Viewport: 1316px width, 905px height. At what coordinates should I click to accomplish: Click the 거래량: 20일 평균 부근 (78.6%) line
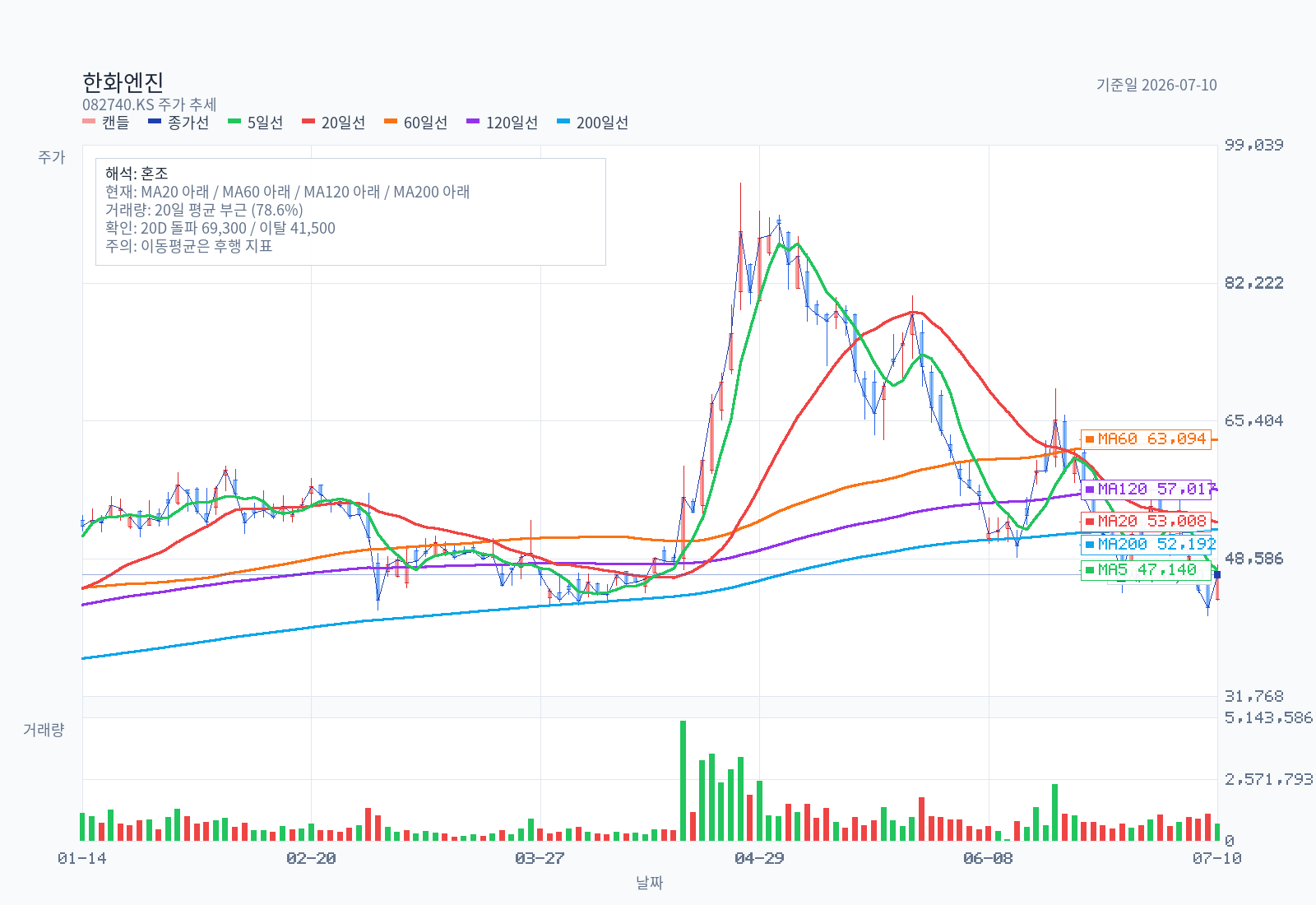(x=204, y=210)
